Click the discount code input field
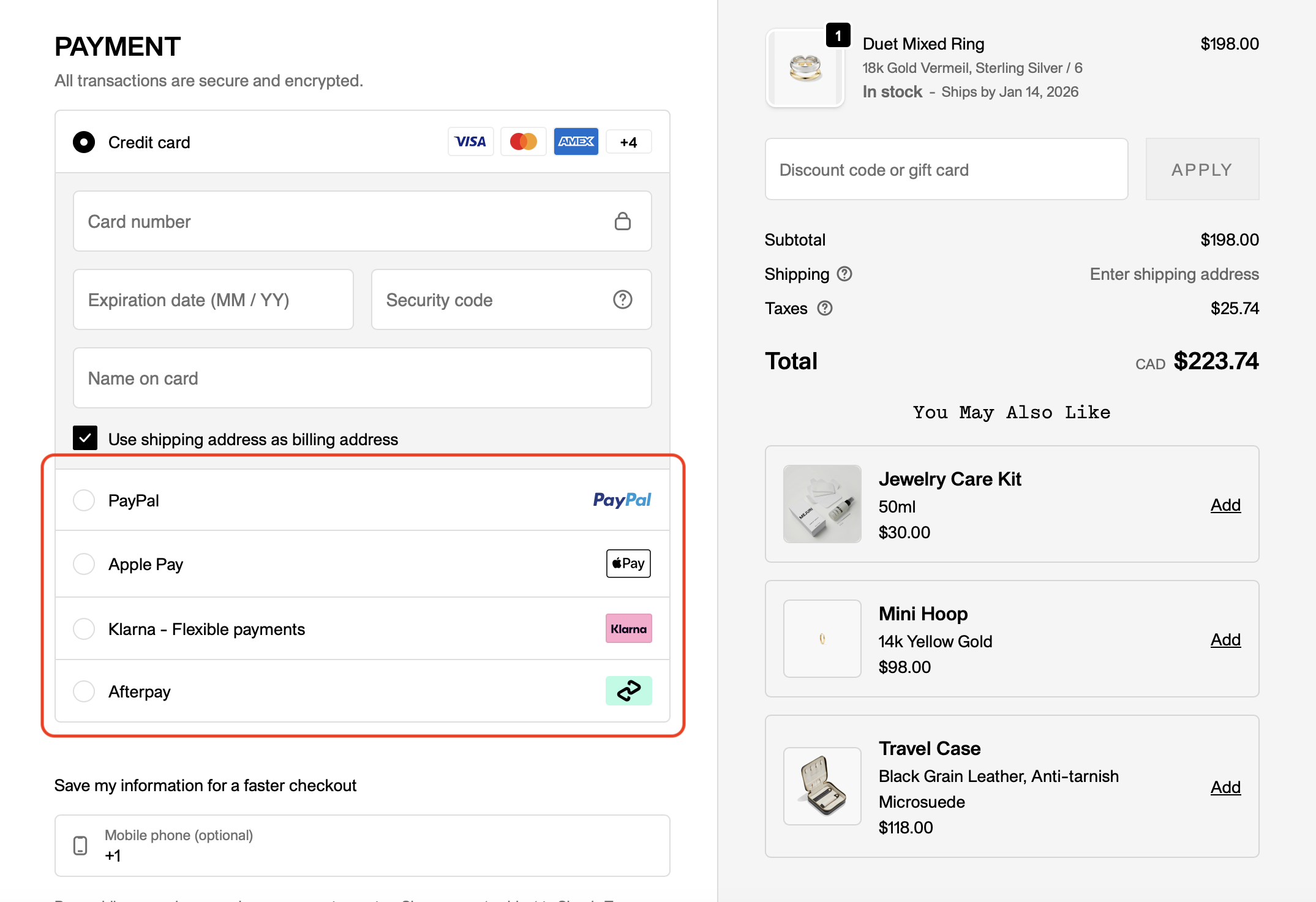 point(946,169)
